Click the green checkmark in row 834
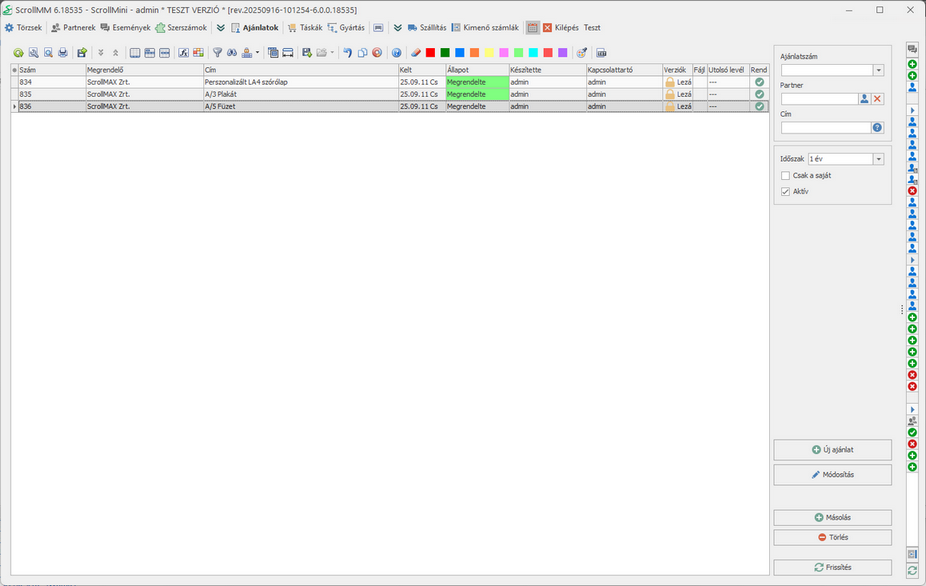The width and height of the screenshot is (926, 586). click(759, 82)
